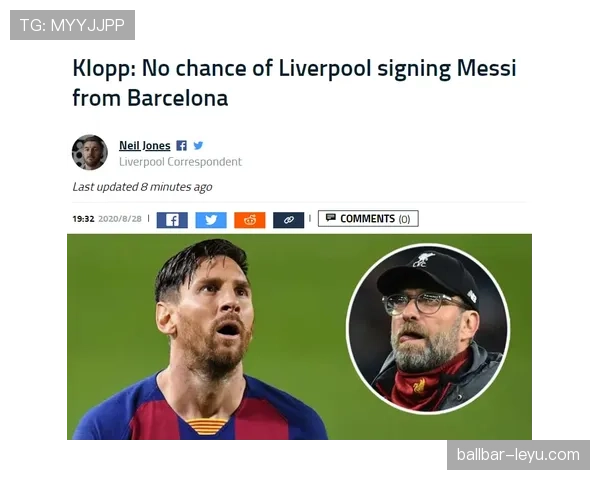Click the TG: MYYJJPP watermark label

point(72,25)
